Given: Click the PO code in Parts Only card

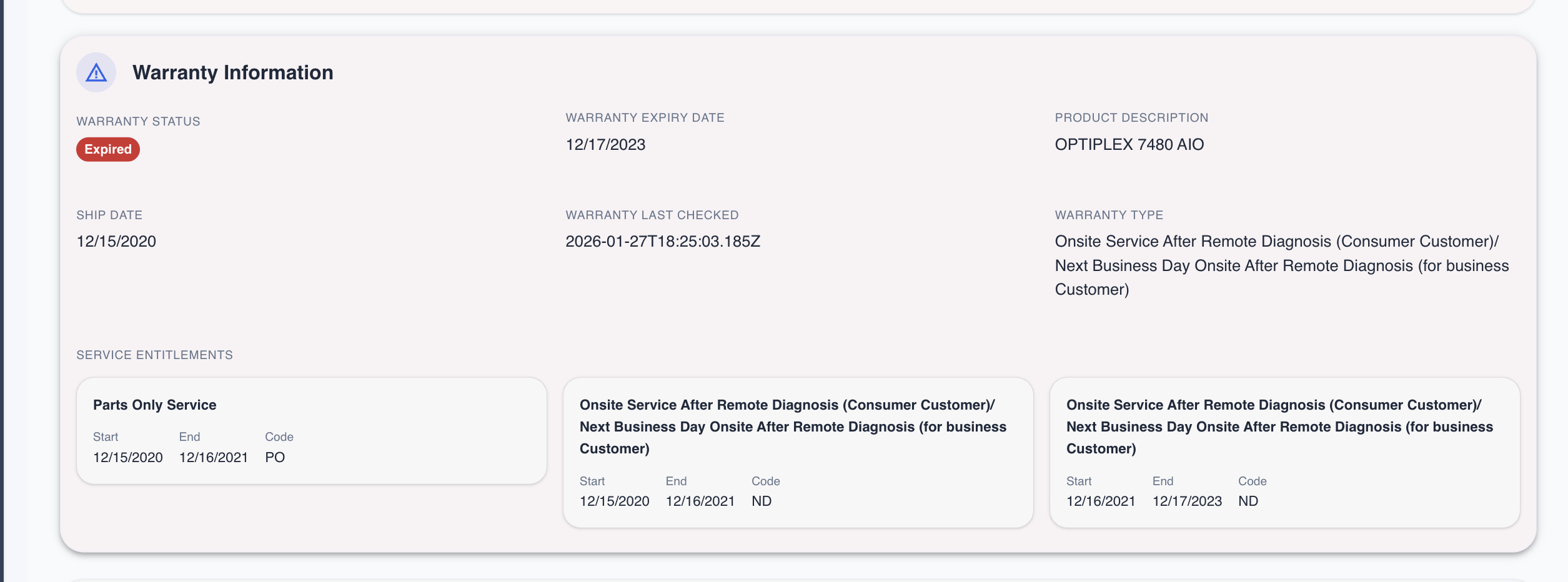Looking at the screenshot, I should (x=275, y=457).
